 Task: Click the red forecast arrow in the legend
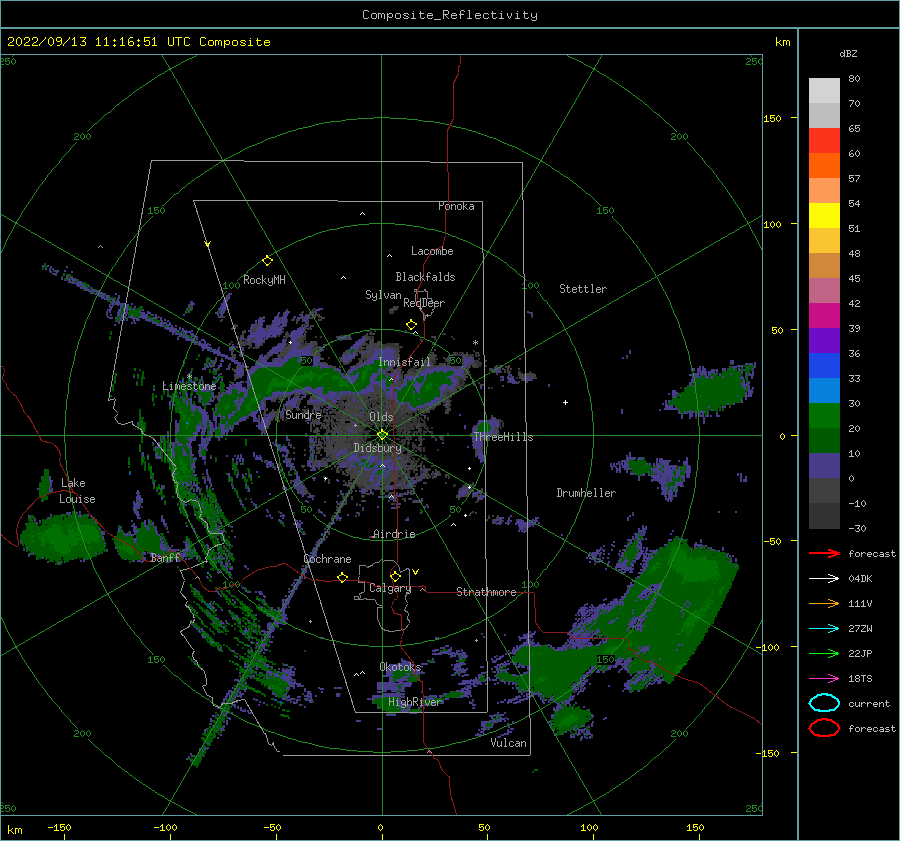coord(824,553)
